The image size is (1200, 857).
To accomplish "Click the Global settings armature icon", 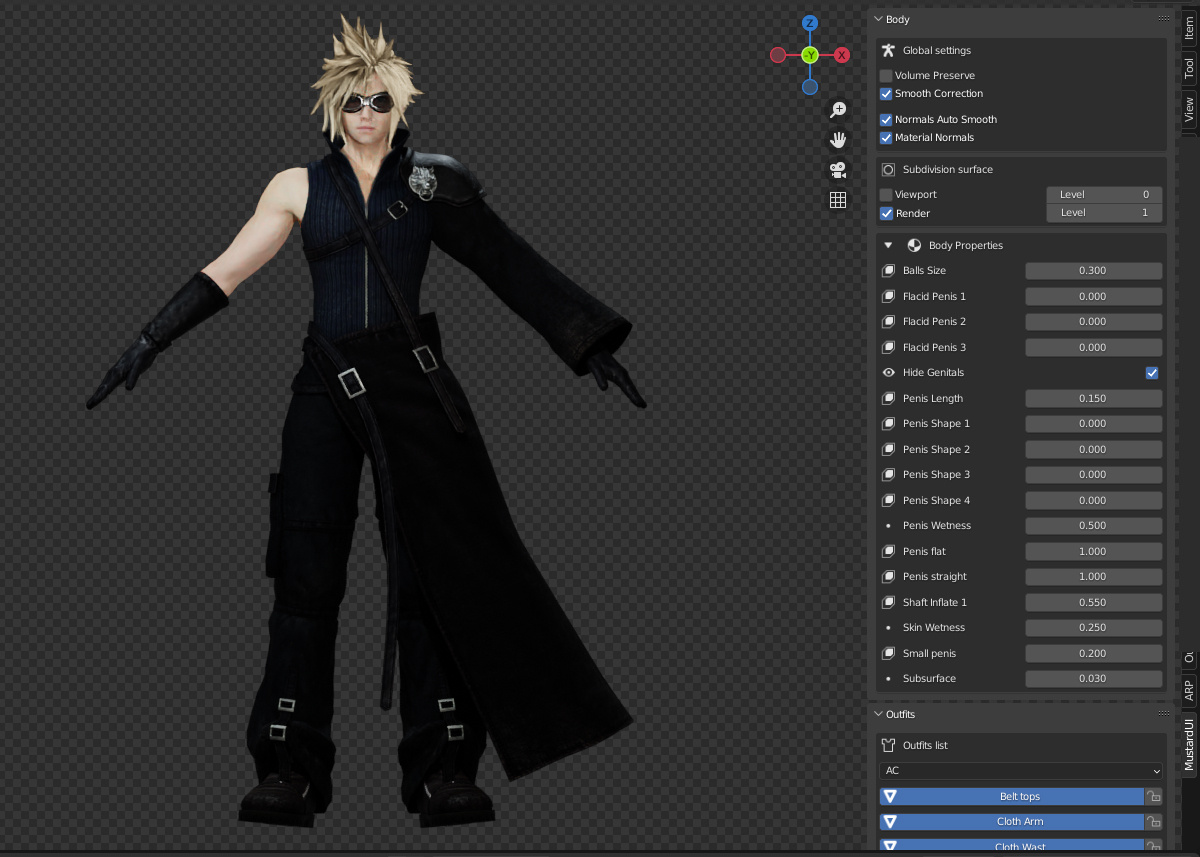I will (x=888, y=50).
